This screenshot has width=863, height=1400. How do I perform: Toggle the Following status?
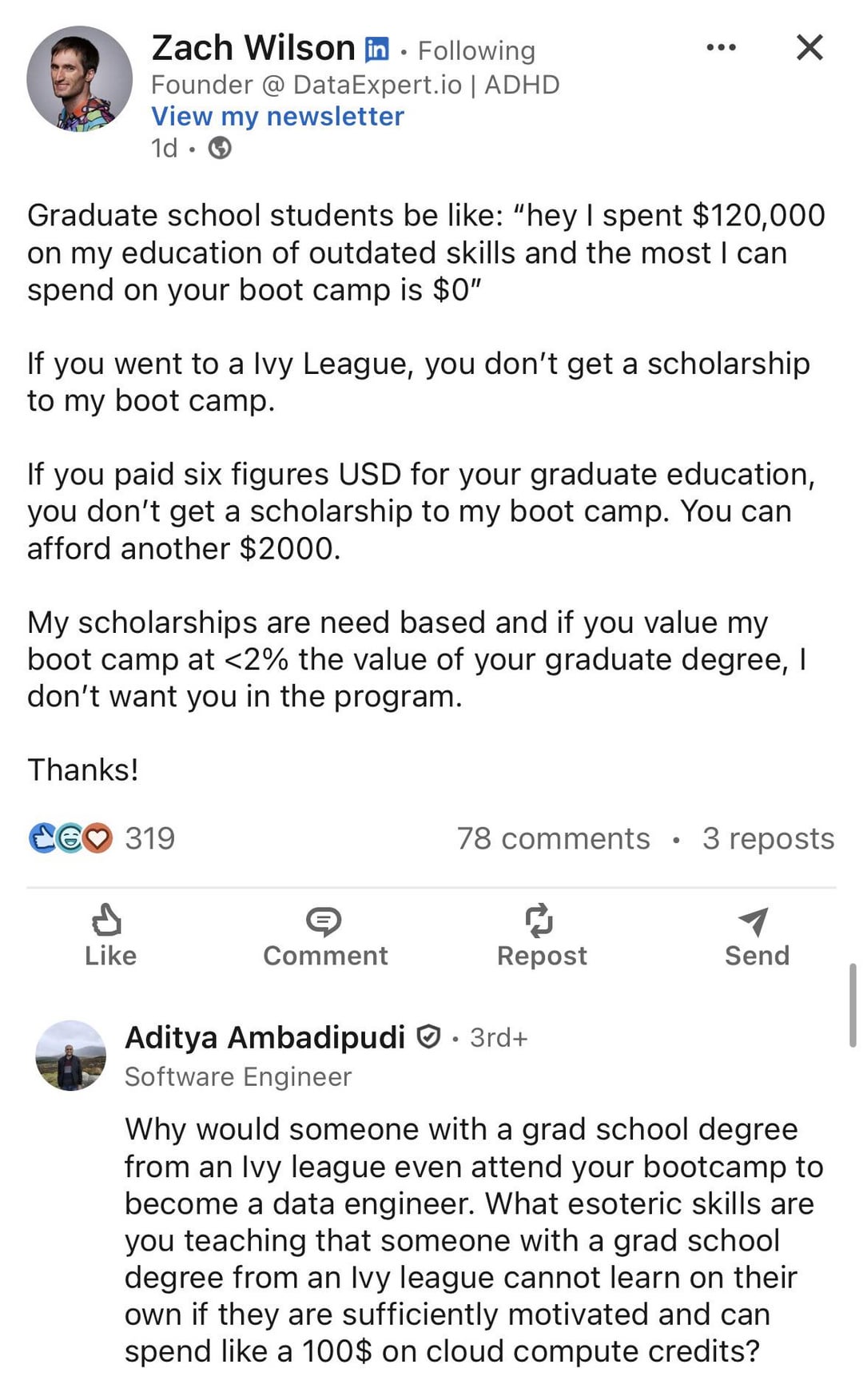476,50
